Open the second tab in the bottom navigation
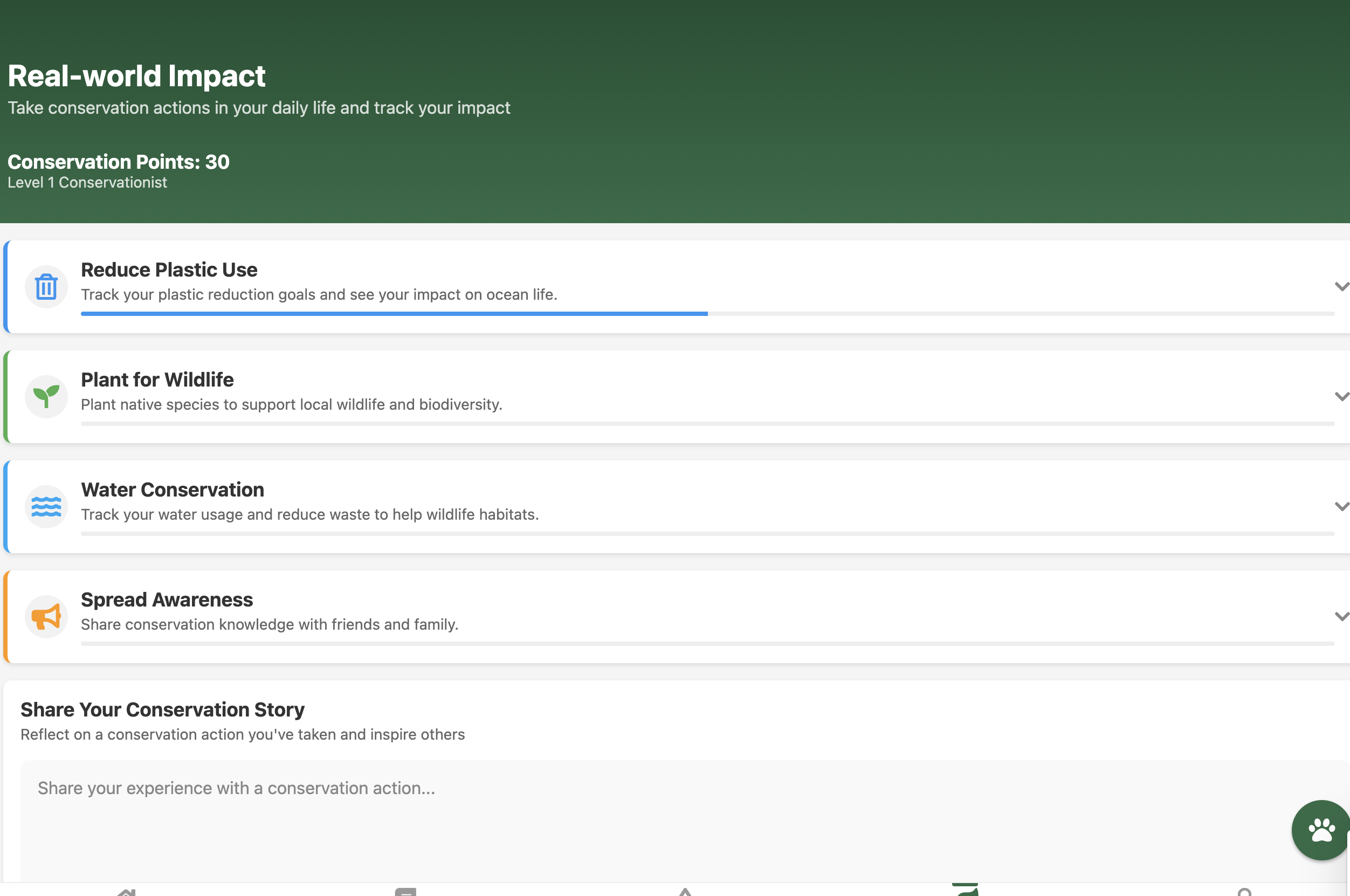Viewport: 1350px width, 896px height. pos(405,892)
